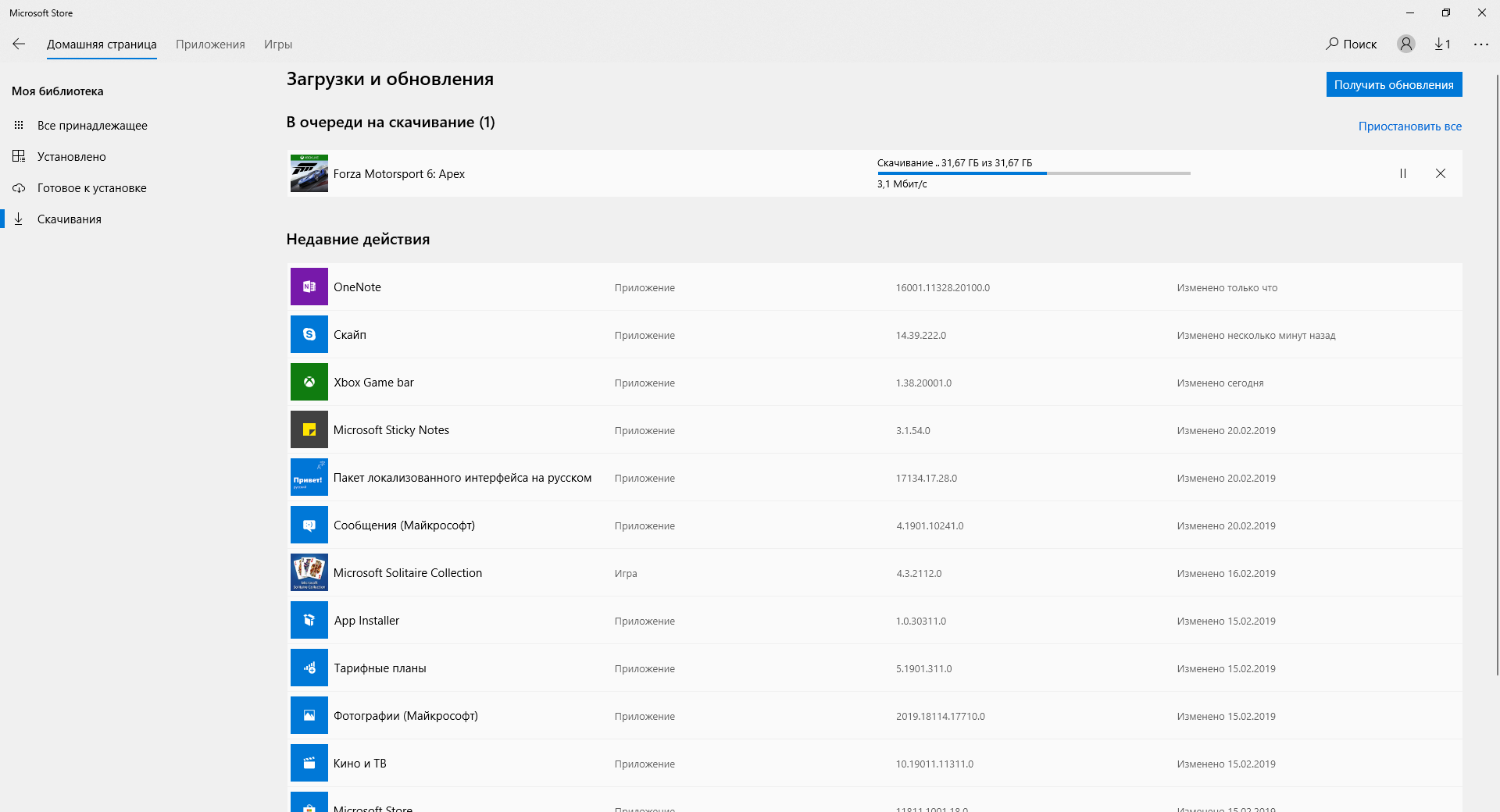
Task: Open the user account avatar
Action: [x=1406, y=44]
